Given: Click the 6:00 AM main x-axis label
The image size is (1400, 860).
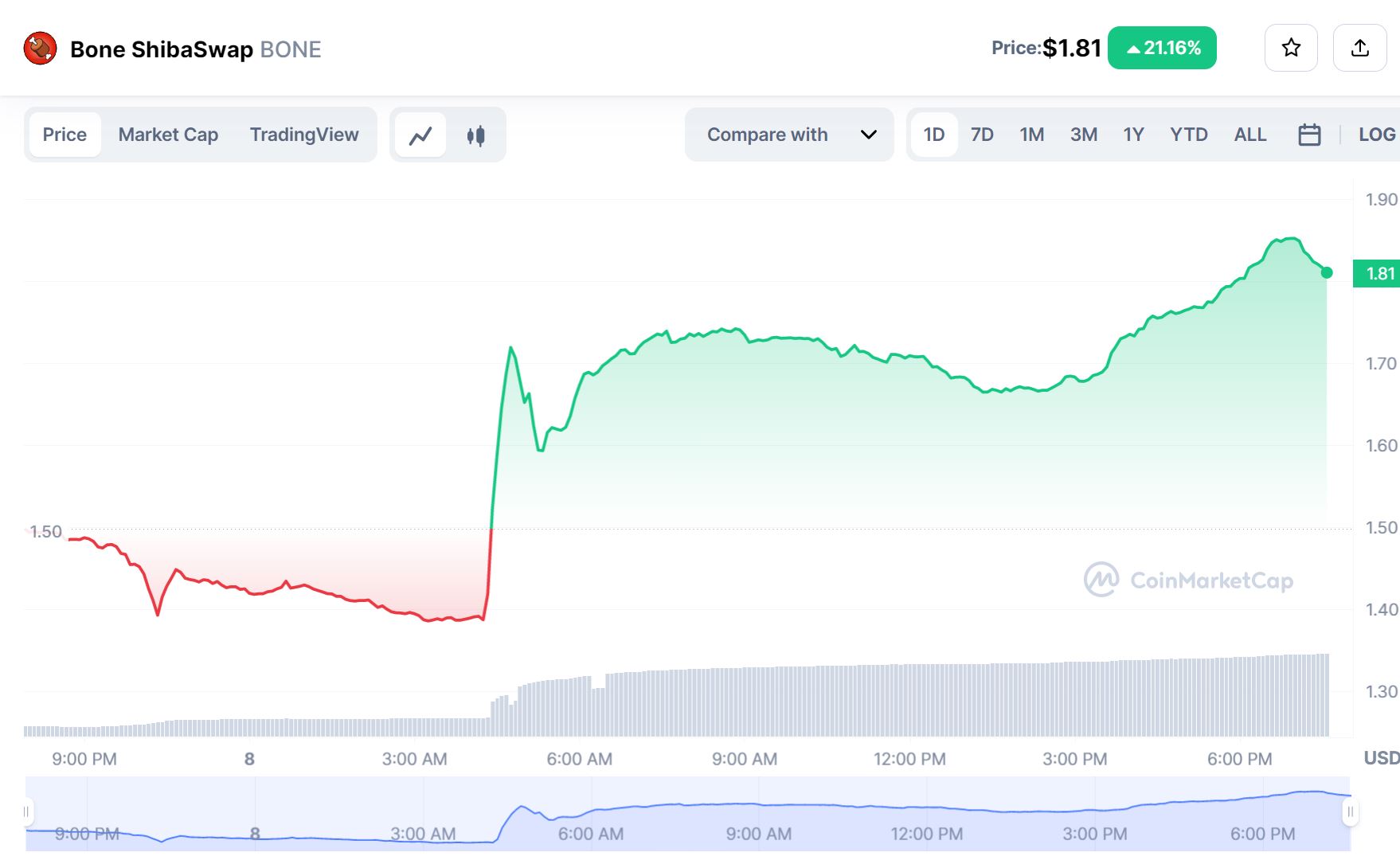Looking at the screenshot, I should pos(579,759).
